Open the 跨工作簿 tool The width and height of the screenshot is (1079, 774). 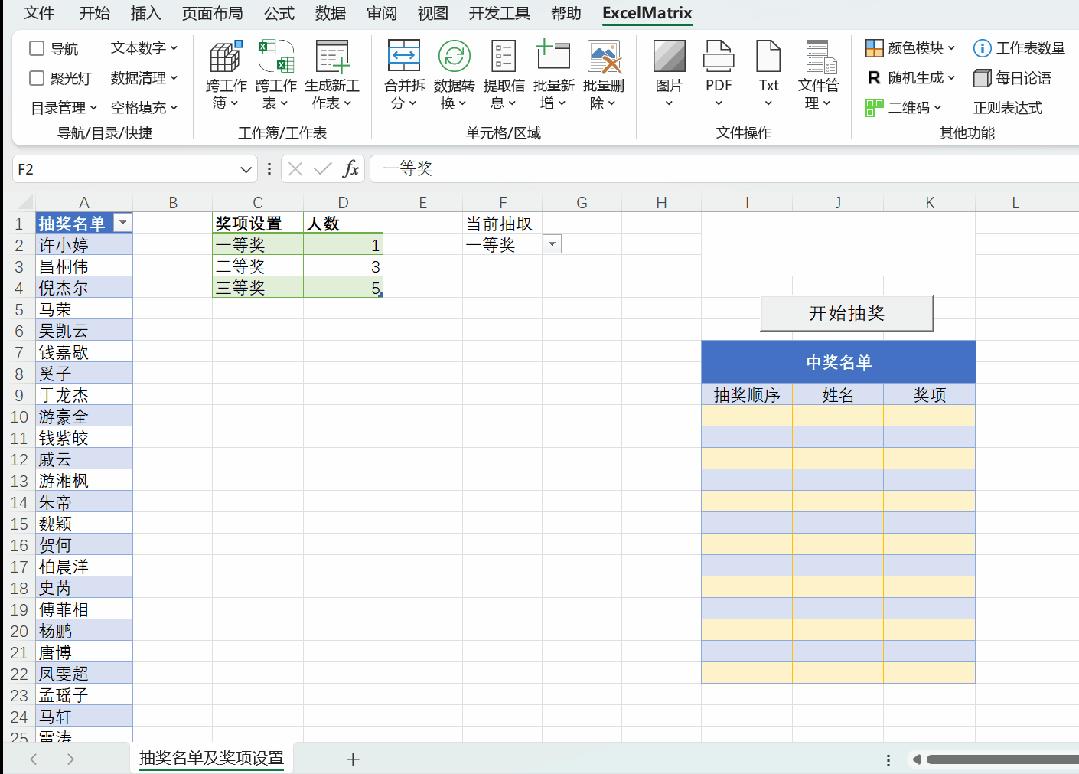tap(225, 75)
